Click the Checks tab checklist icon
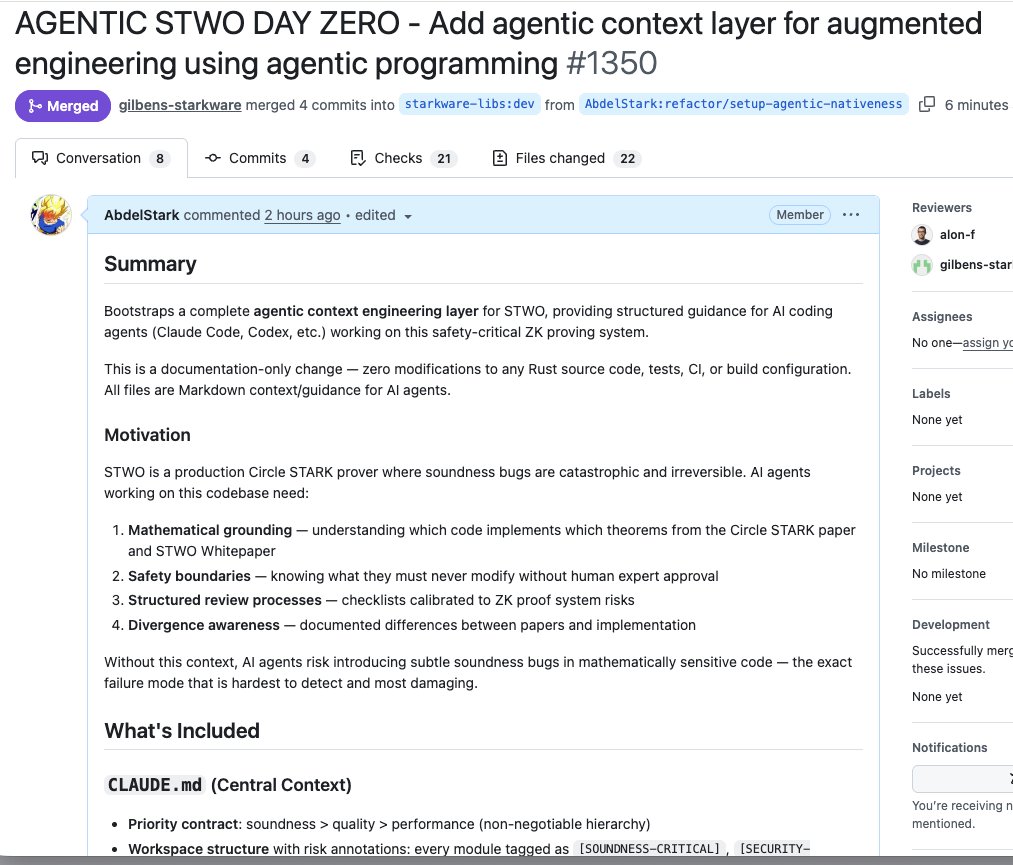This screenshot has height=865, width=1013. [358, 158]
